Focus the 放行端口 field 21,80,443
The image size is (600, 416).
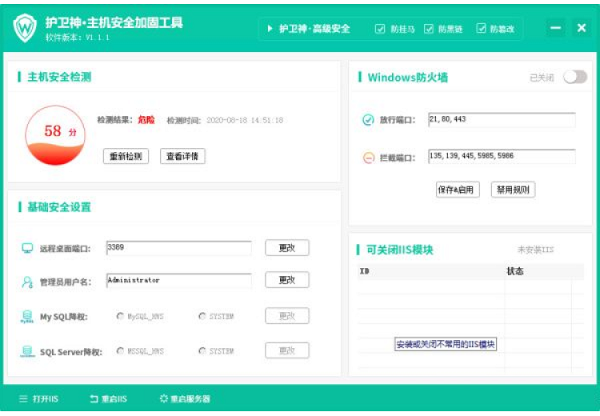[x=502, y=119]
